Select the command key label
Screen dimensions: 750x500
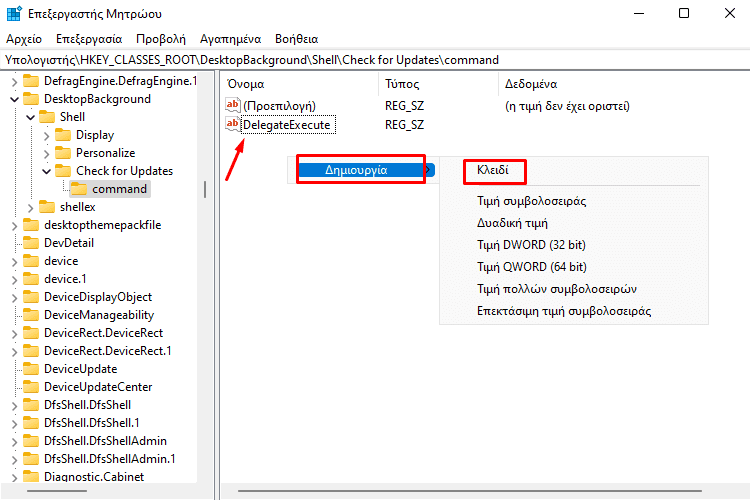119,189
